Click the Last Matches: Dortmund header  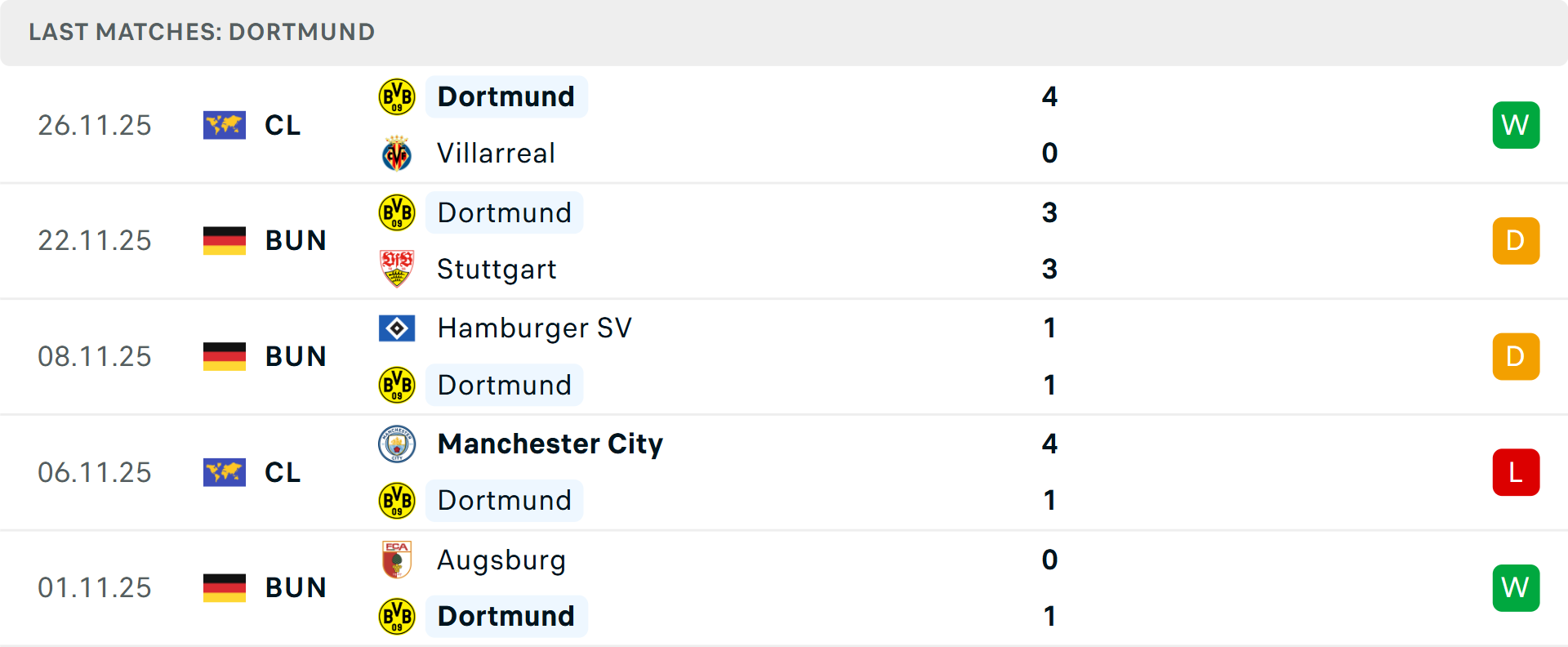[x=202, y=32]
